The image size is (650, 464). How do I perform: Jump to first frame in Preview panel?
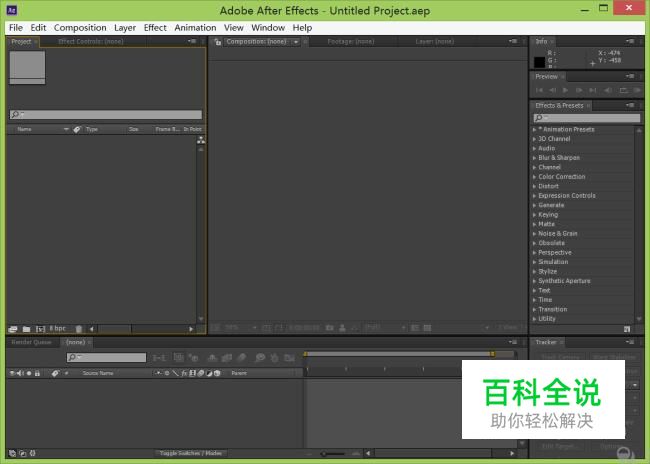(539, 90)
